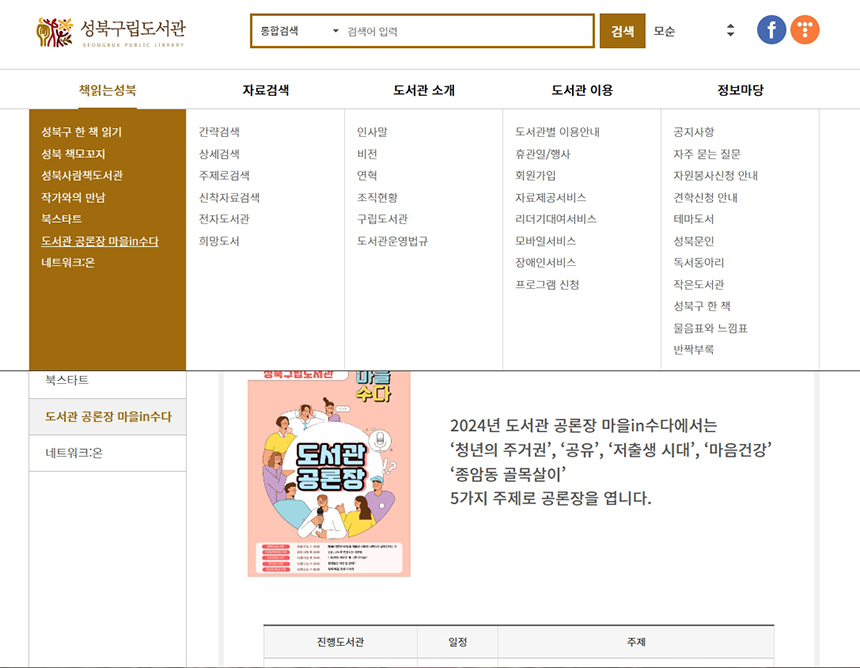The width and height of the screenshot is (860, 668).
Task: Click 회원가입 in the menu
Action: [535, 175]
